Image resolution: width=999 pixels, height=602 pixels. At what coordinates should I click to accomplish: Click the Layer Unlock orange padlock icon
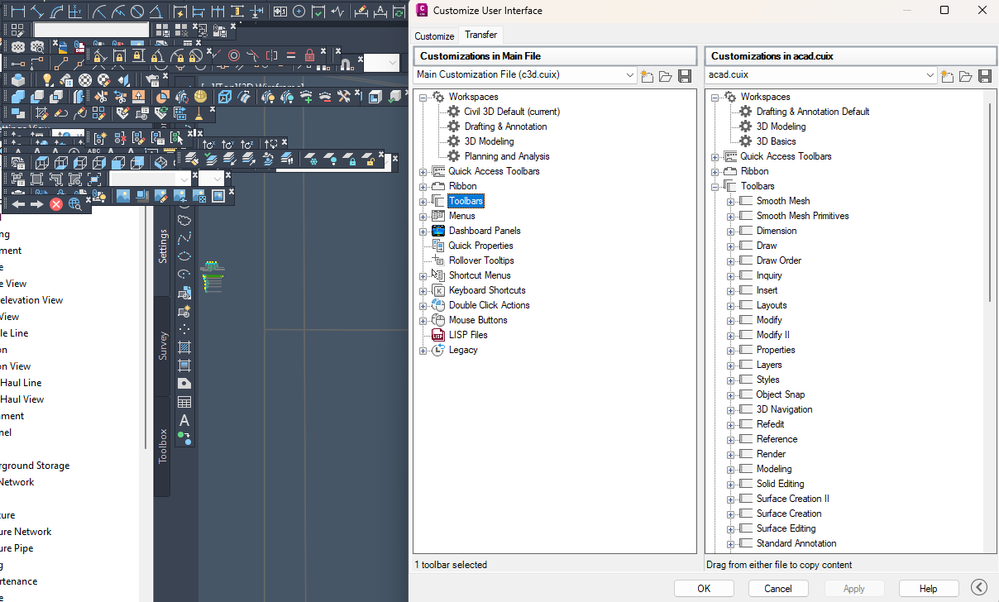coord(369,159)
